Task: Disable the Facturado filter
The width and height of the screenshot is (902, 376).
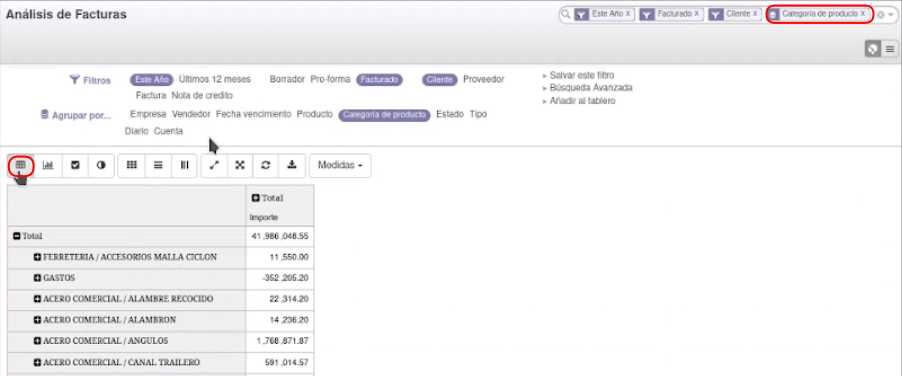Action: [379, 79]
